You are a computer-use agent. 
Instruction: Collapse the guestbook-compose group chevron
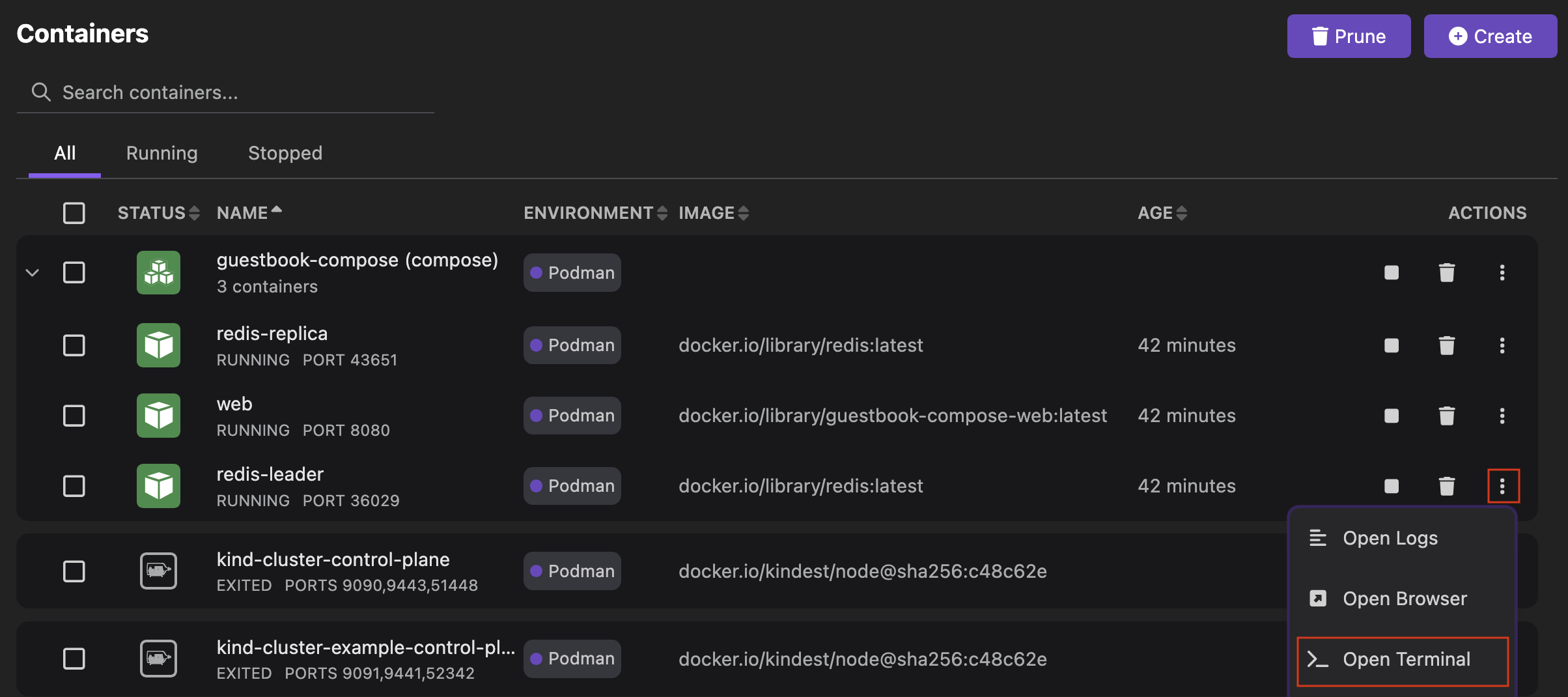[x=33, y=272]
